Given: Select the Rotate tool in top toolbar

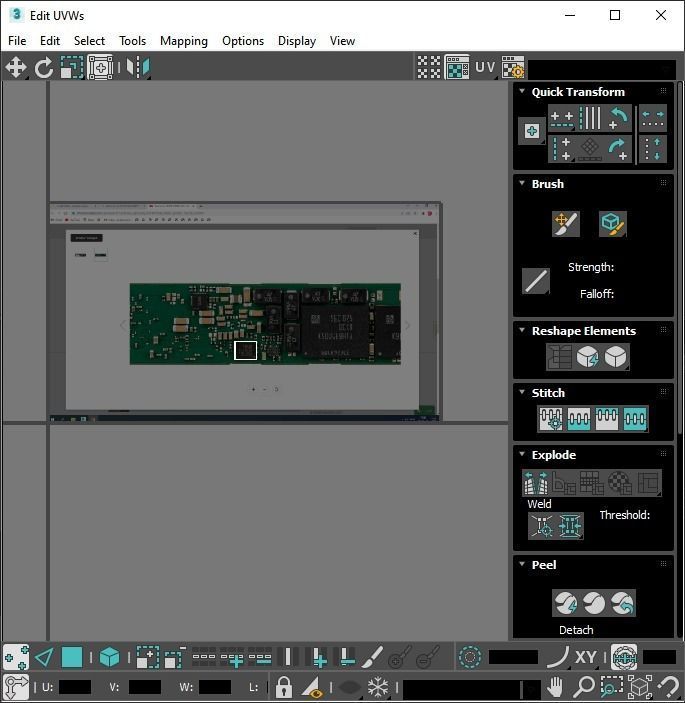Looking at the screenshot, I should (x=43, y=68).
